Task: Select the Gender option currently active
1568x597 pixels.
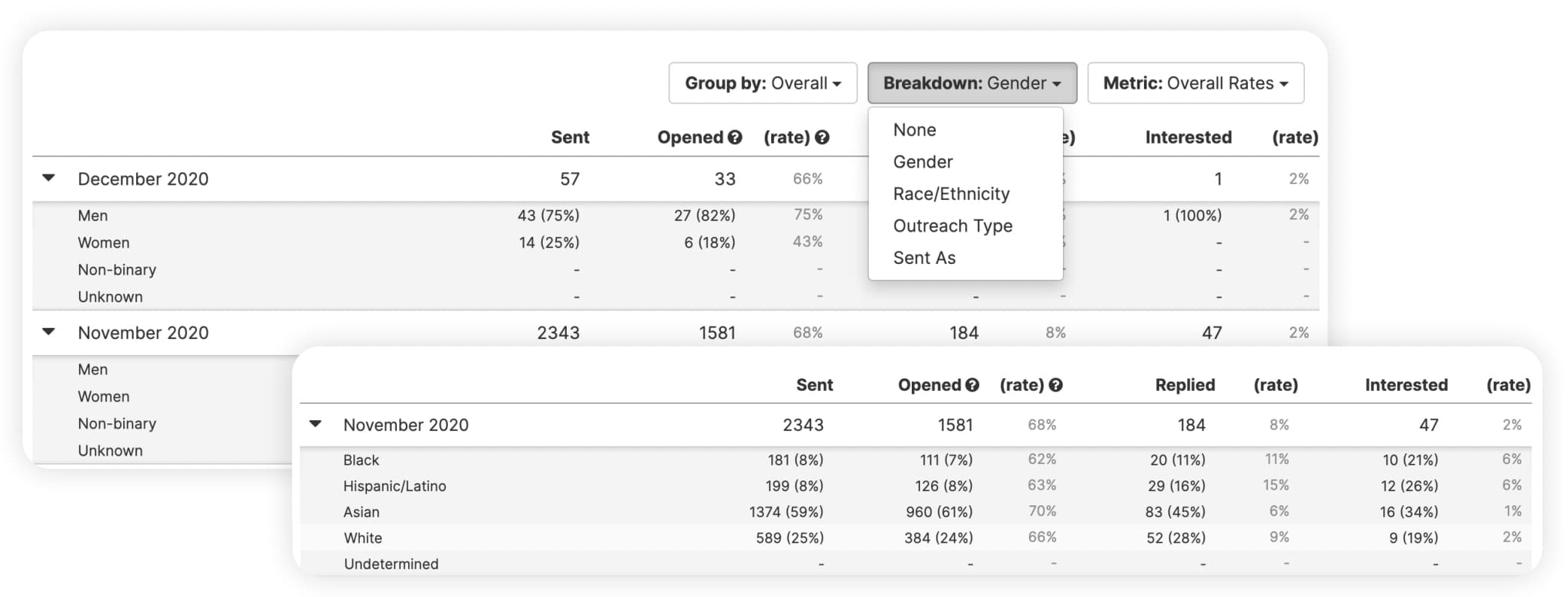Action: pos(922,162)
